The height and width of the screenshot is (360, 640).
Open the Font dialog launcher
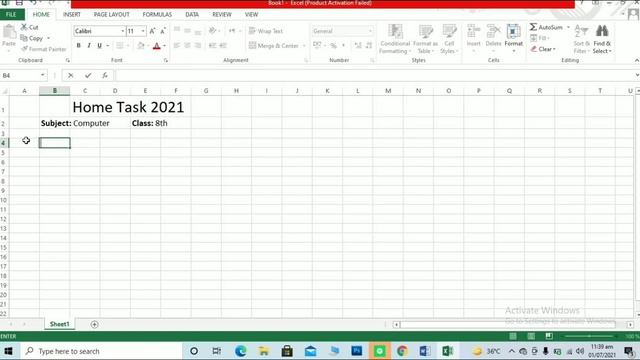(x=166, y=60)
